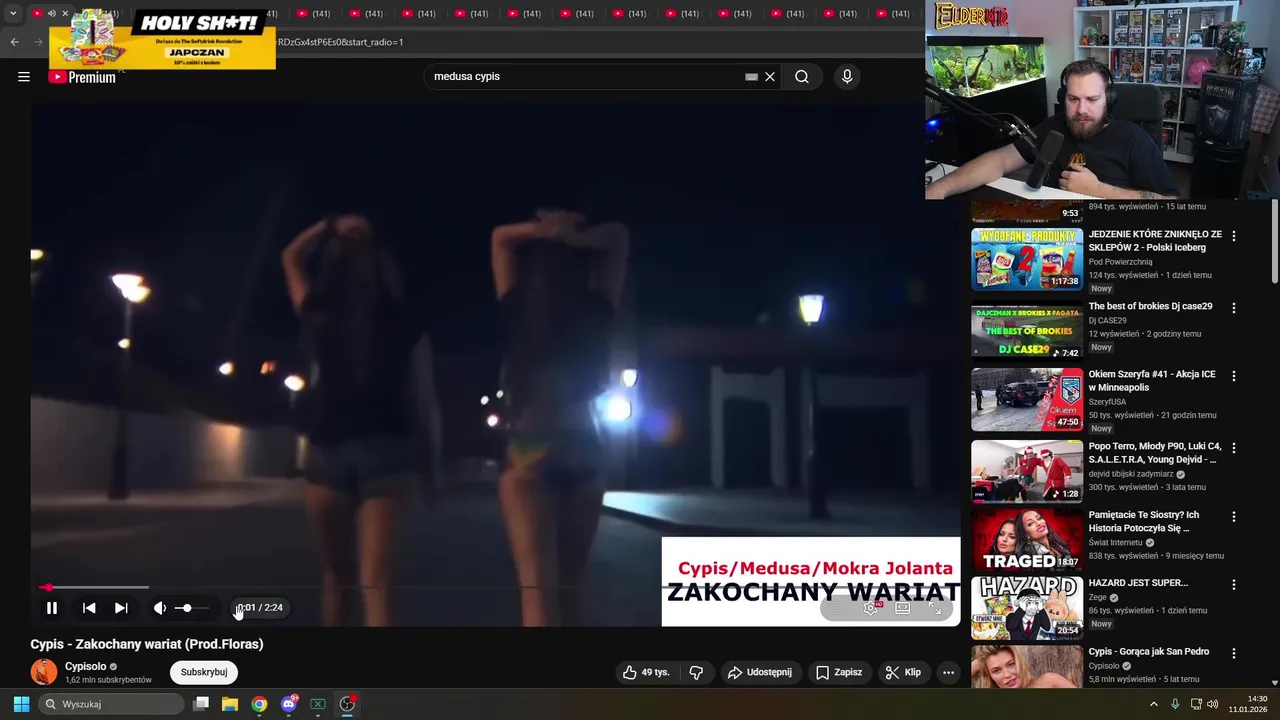Go to the previous video
The image size is (1280, 720).
(x=89, y=608)
